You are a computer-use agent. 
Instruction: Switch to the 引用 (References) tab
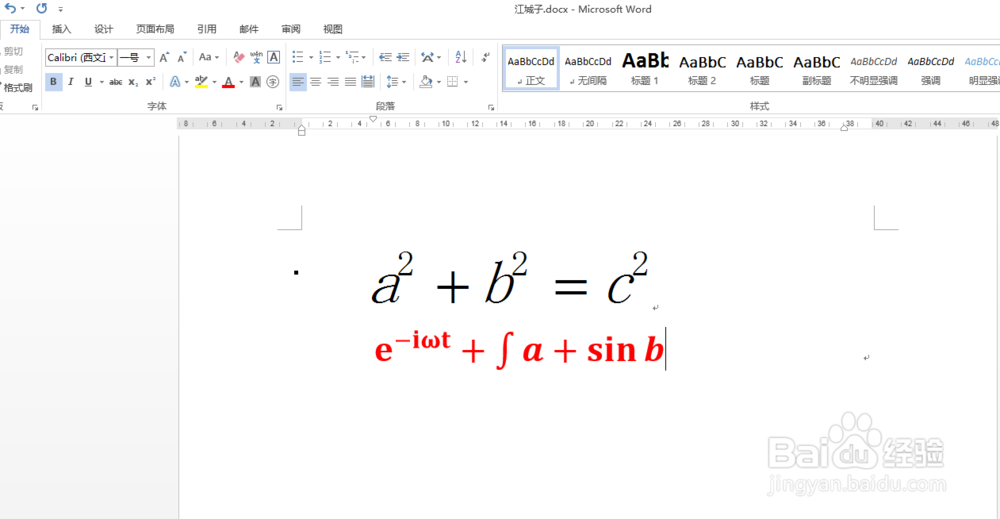coord(207,29)
